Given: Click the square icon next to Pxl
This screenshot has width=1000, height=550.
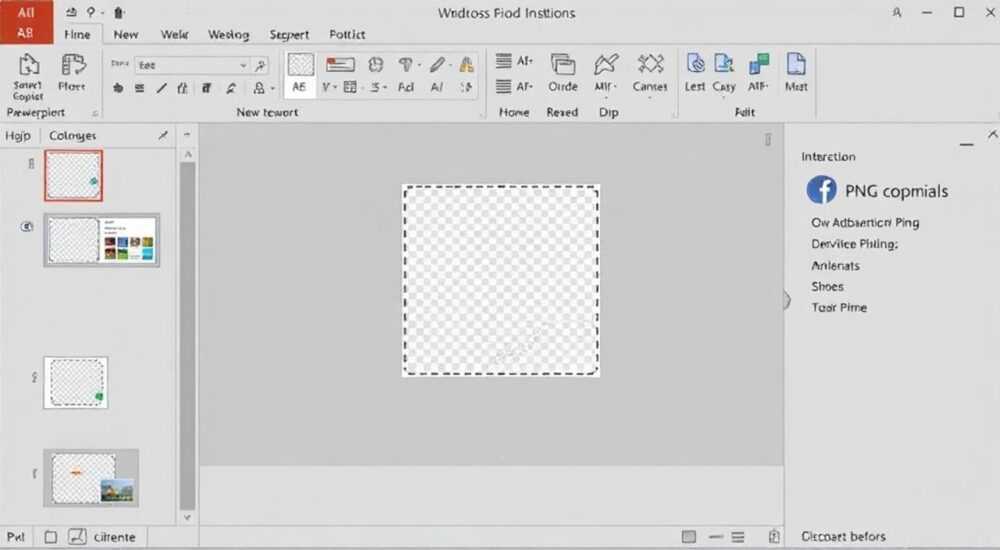Looking at the screenshot, I should pyautogui.click(x=50, y=537).
